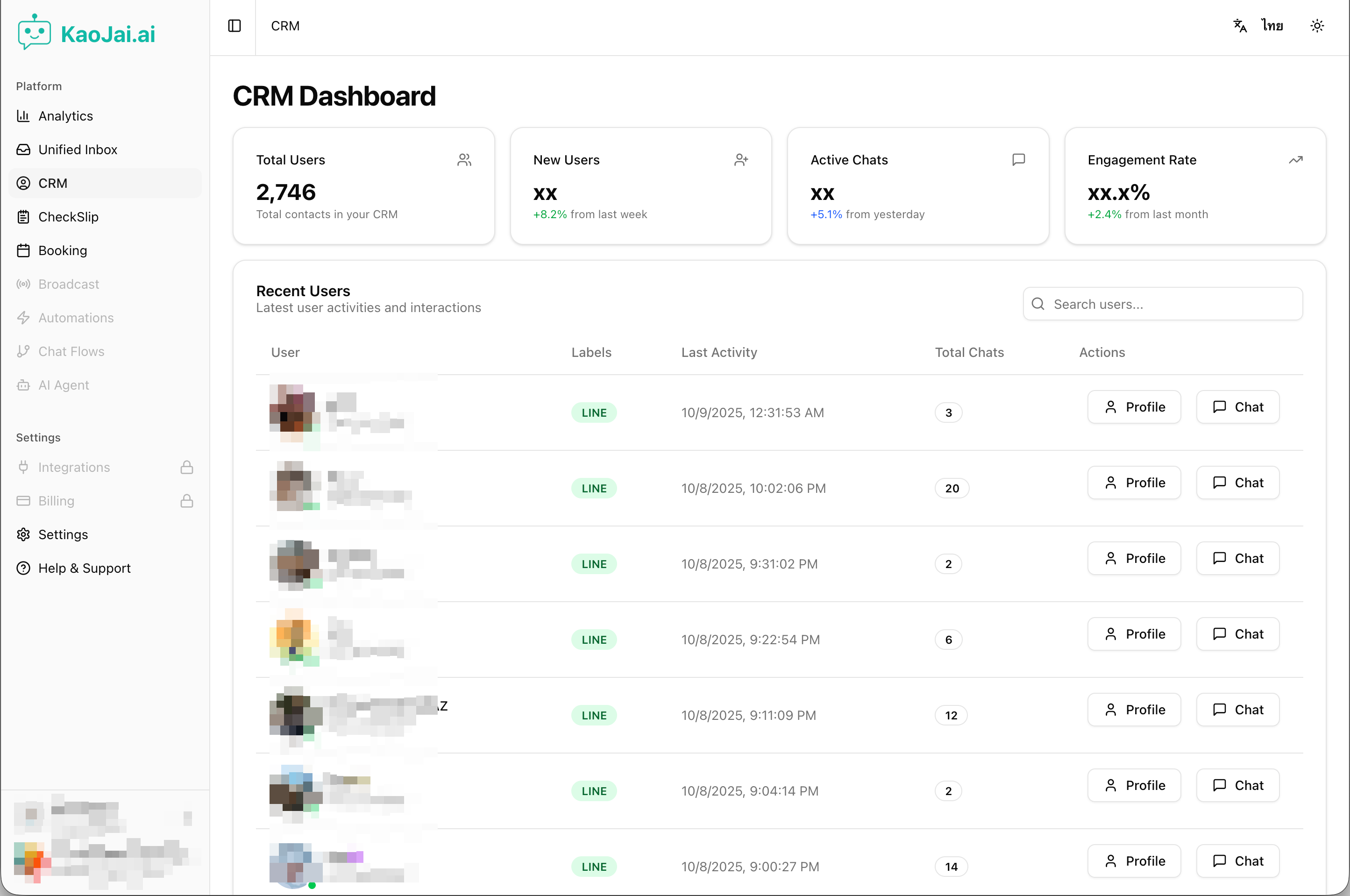Open Chat for the 12-chat user
Screen dimensions: 1350x896
coord(1237,710)
